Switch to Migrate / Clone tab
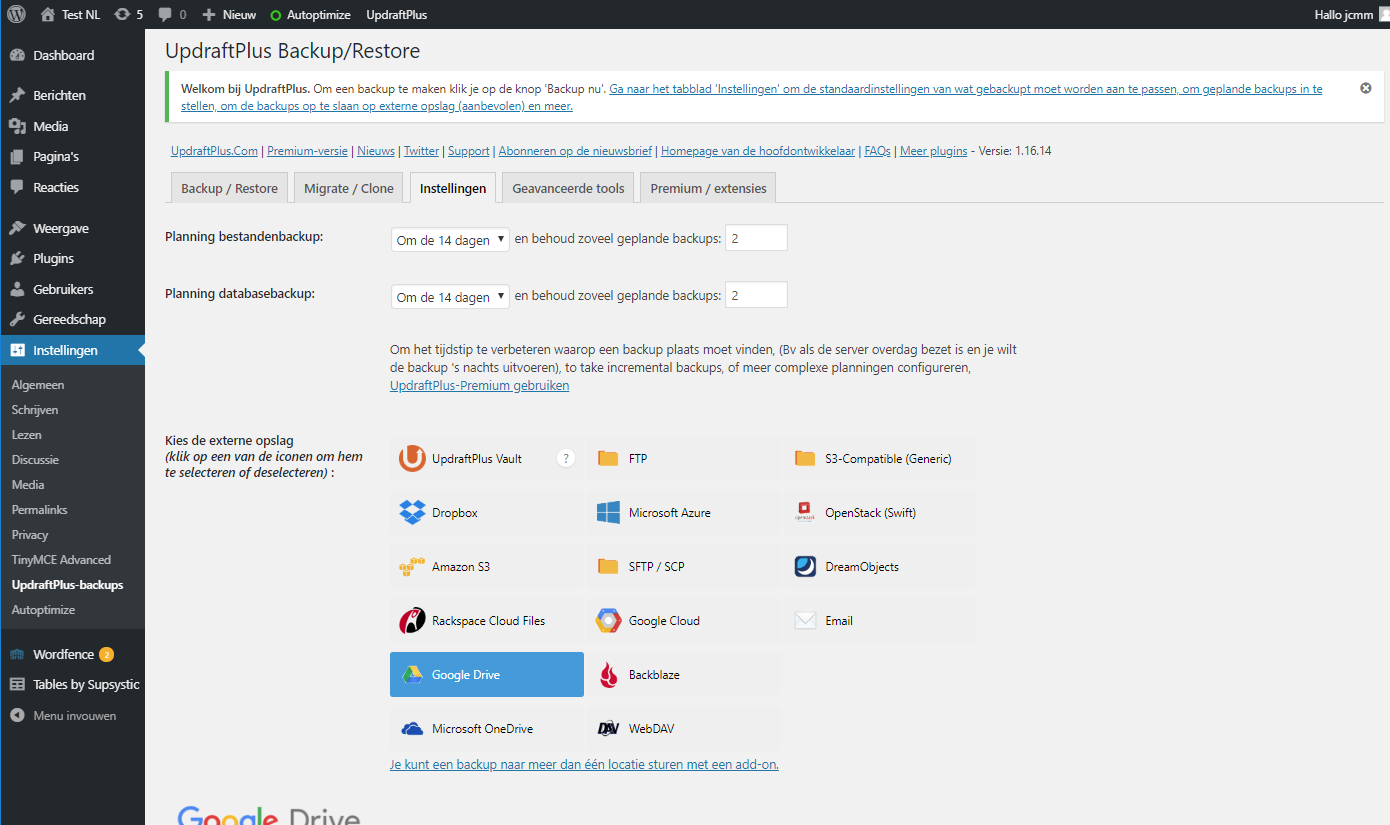The height and width of the screenshot is (825, 1390). (349, 188)
